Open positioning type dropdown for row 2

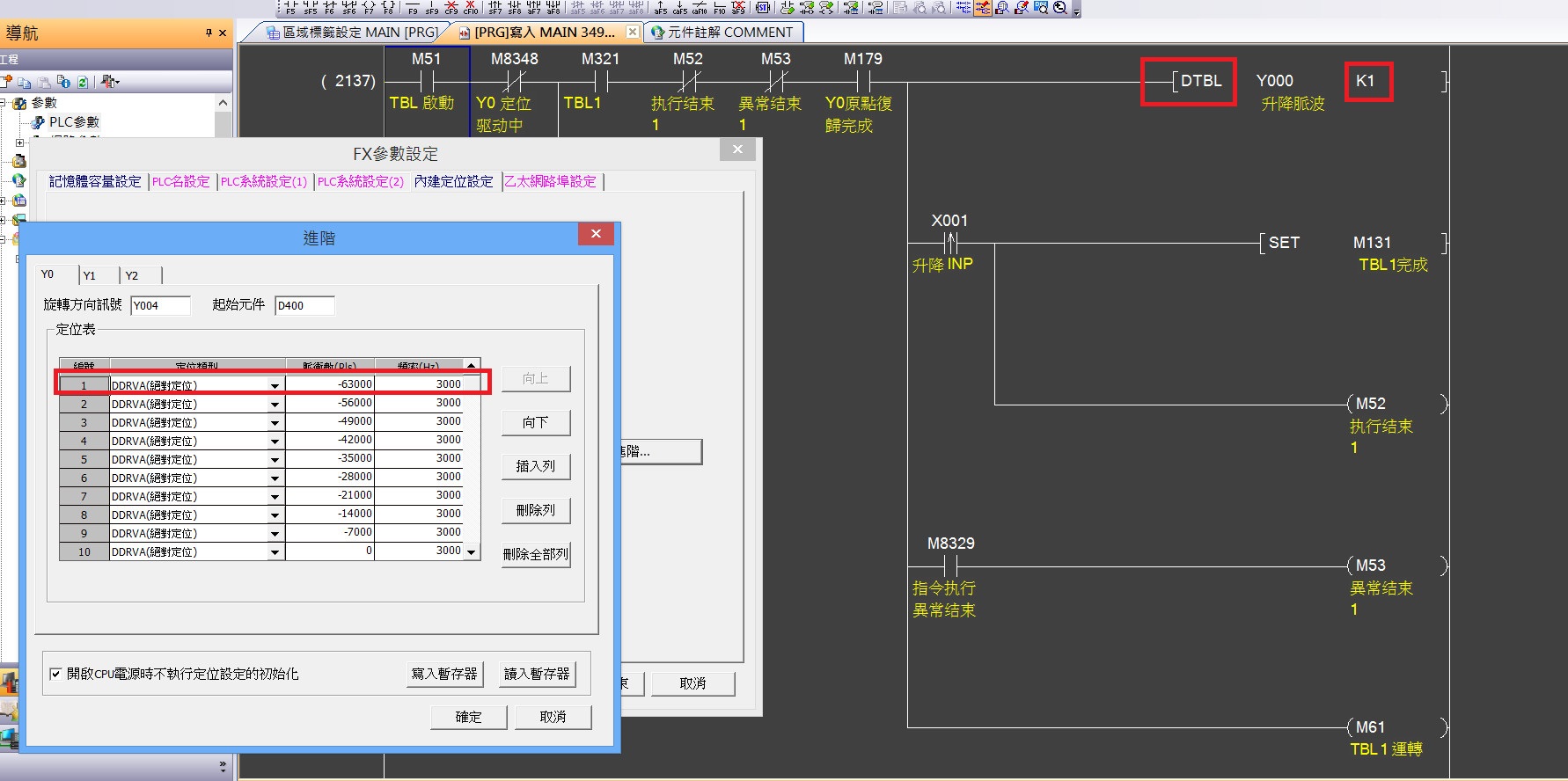coord(275,405)
